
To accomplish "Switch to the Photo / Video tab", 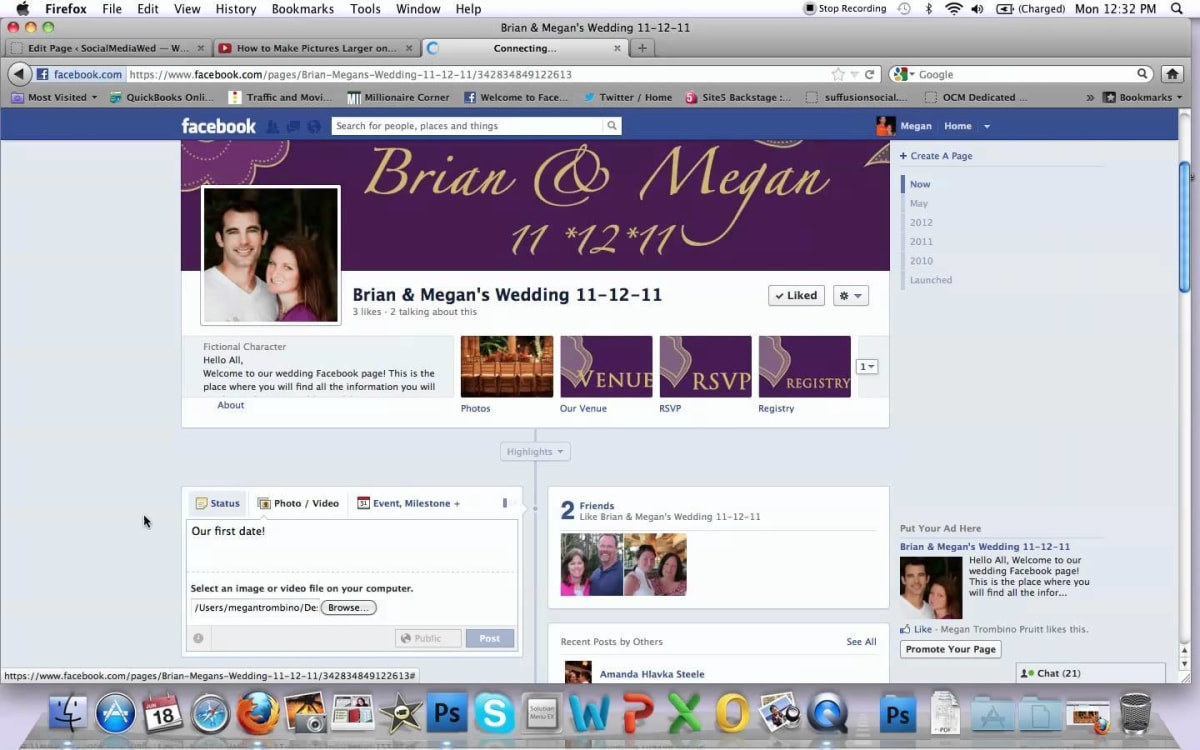I will [298, 503].
